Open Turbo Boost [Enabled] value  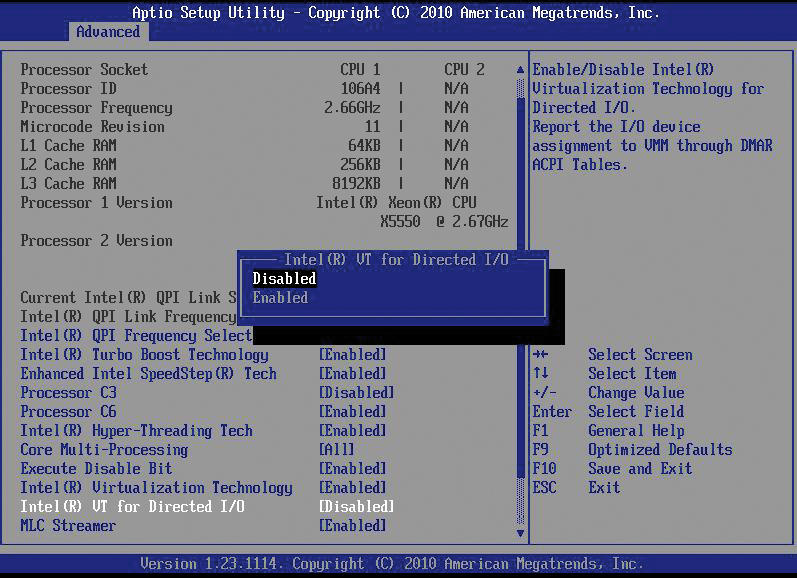352,354
